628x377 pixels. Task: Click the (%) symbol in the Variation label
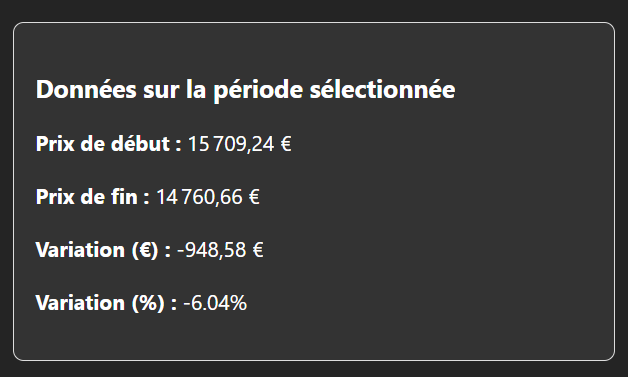coord(148,303)
